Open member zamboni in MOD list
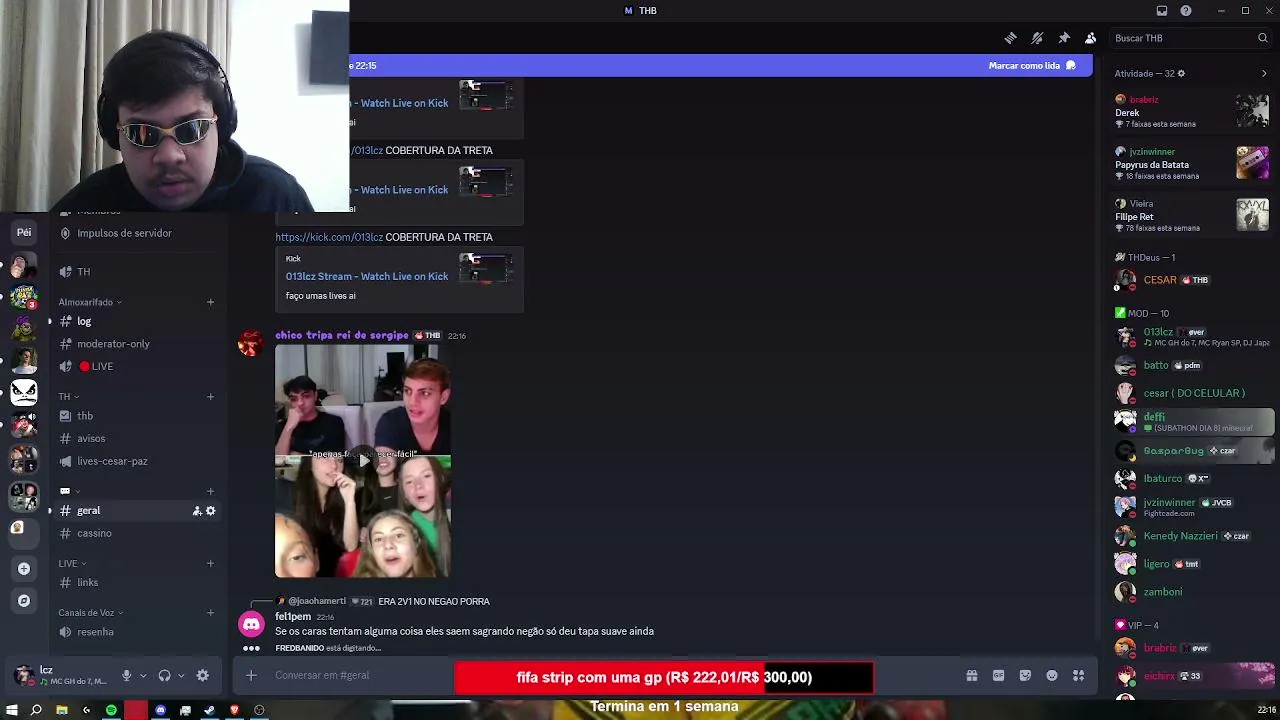1280x720 pixels. tap(1192, 592)
